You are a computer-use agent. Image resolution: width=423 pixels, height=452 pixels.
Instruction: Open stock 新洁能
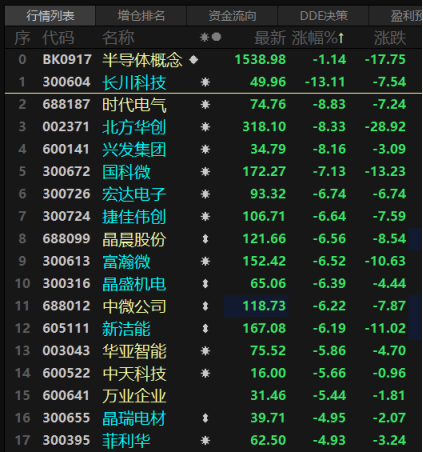(126, 329)
